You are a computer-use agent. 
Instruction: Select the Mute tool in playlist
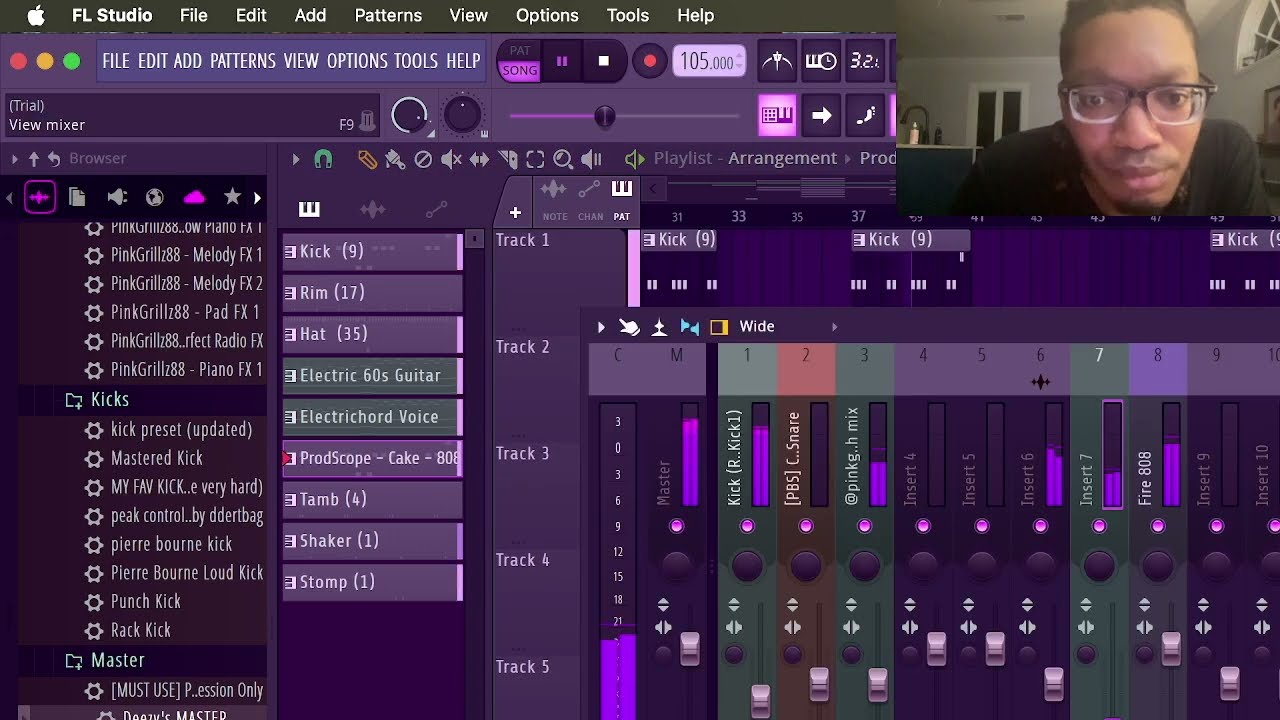click(x=451, y=159)
